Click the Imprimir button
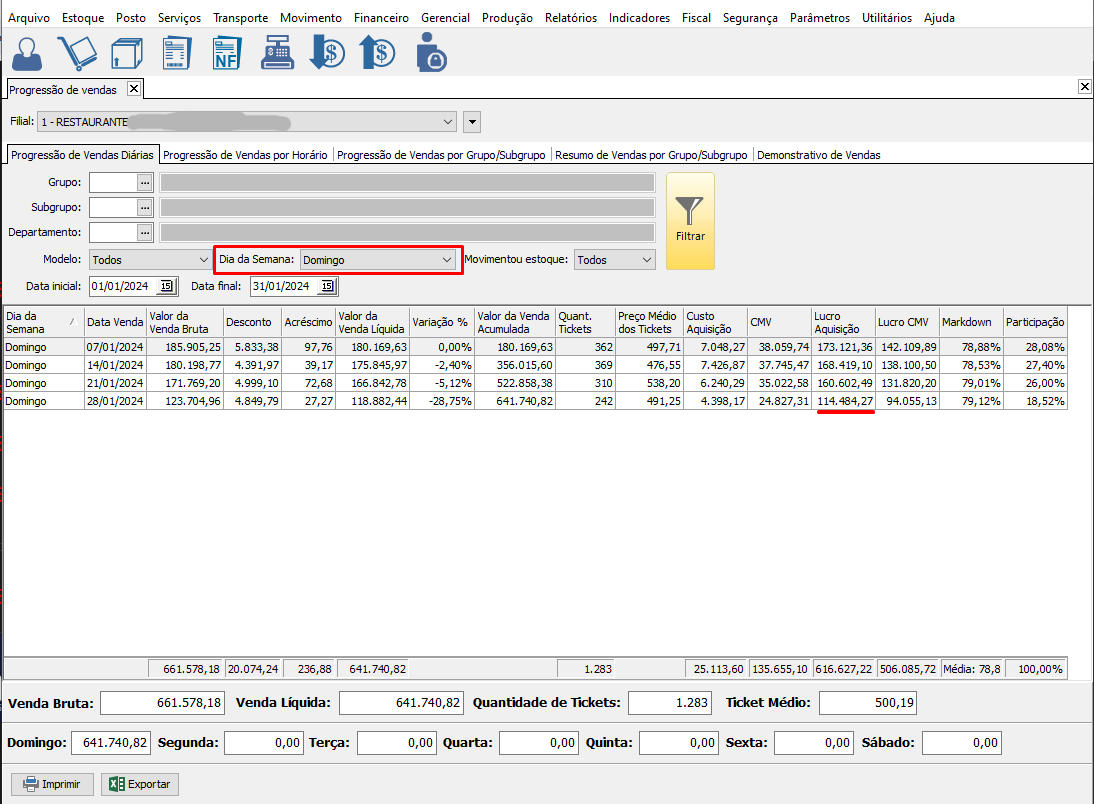The width and height of the screenshot is (1094, 804). tap(52, 784)
